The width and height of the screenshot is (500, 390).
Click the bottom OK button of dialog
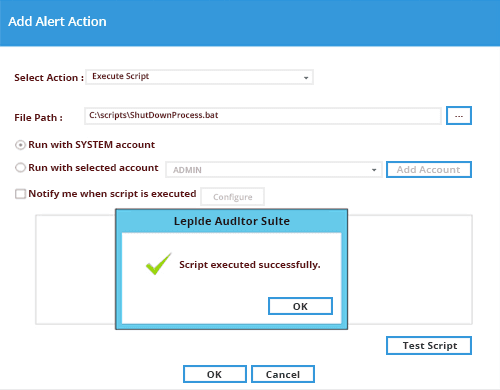tap(215, 374)
